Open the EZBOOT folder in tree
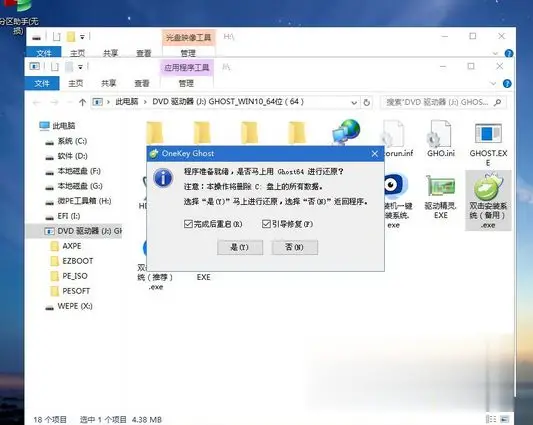The height and width of the screenshot is (425, 533). pyautogui.click(x=72, y=261)
